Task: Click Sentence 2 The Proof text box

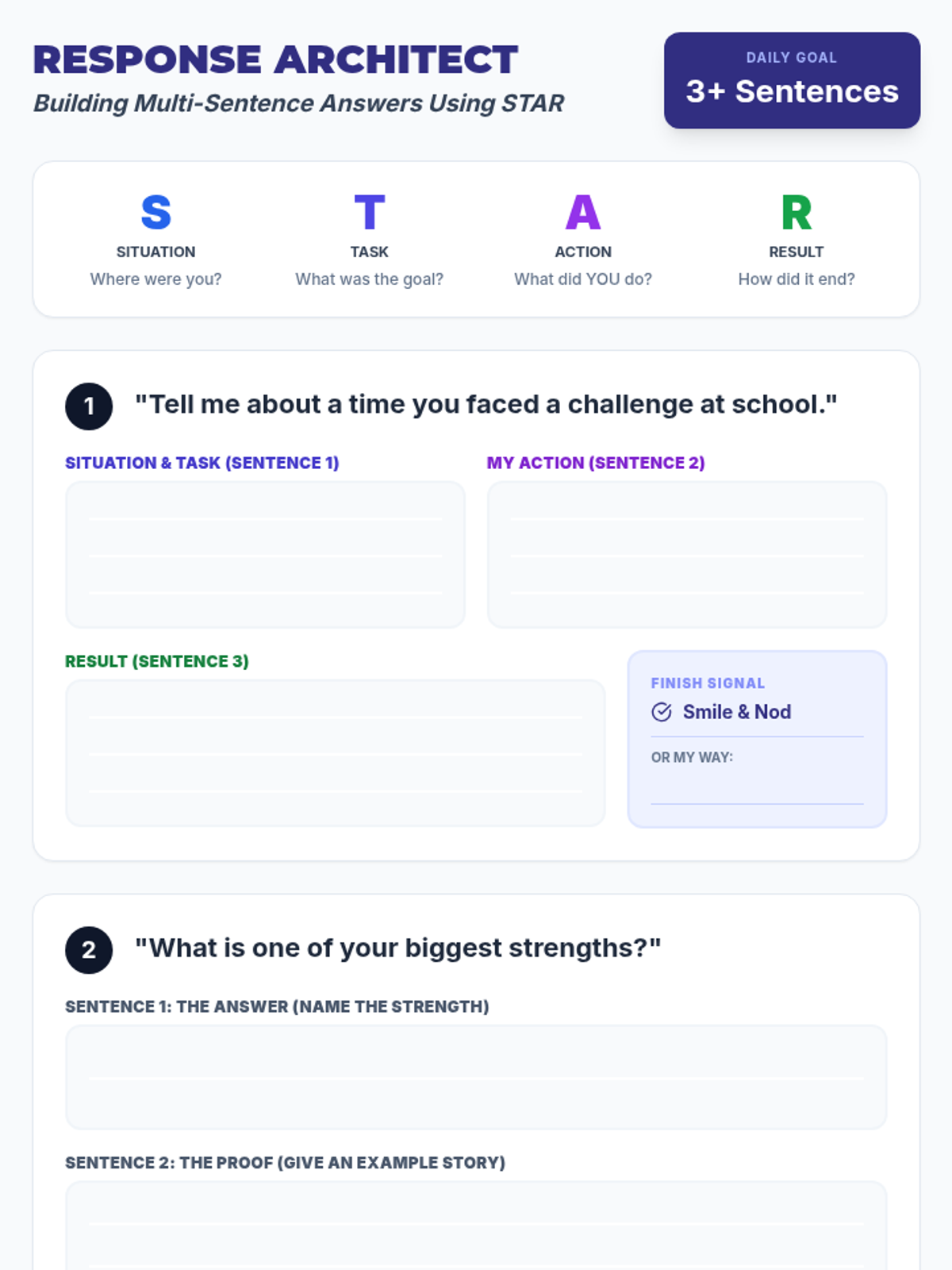Action: point(475,1226)
